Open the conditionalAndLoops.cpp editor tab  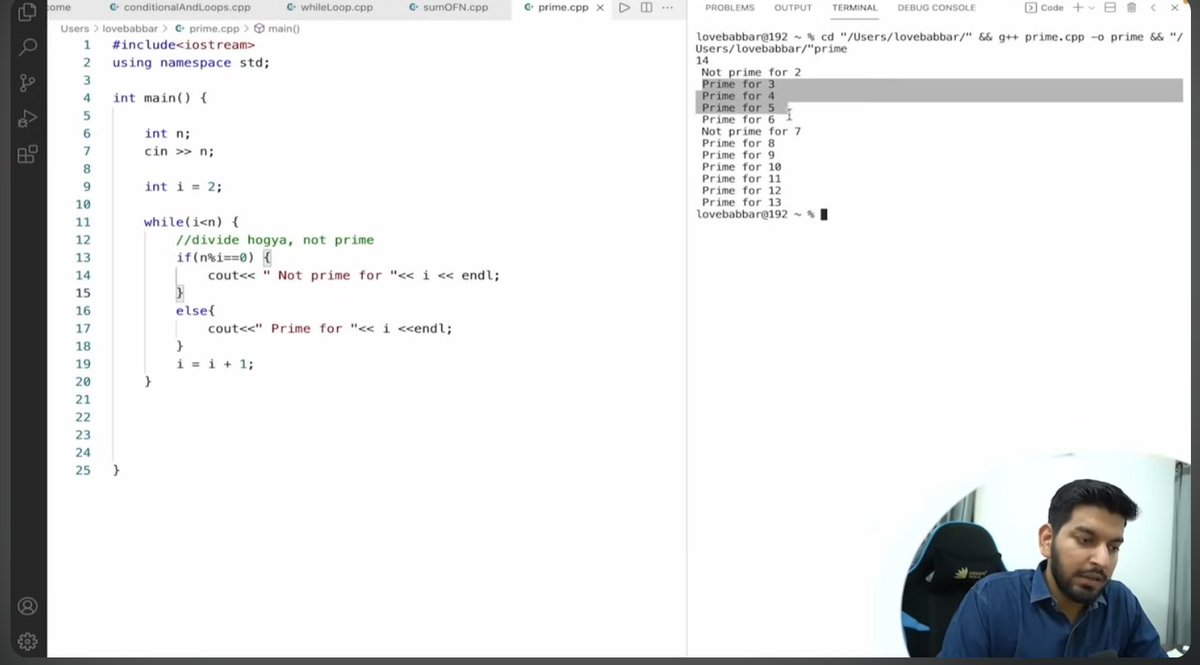tap(180, 8)
